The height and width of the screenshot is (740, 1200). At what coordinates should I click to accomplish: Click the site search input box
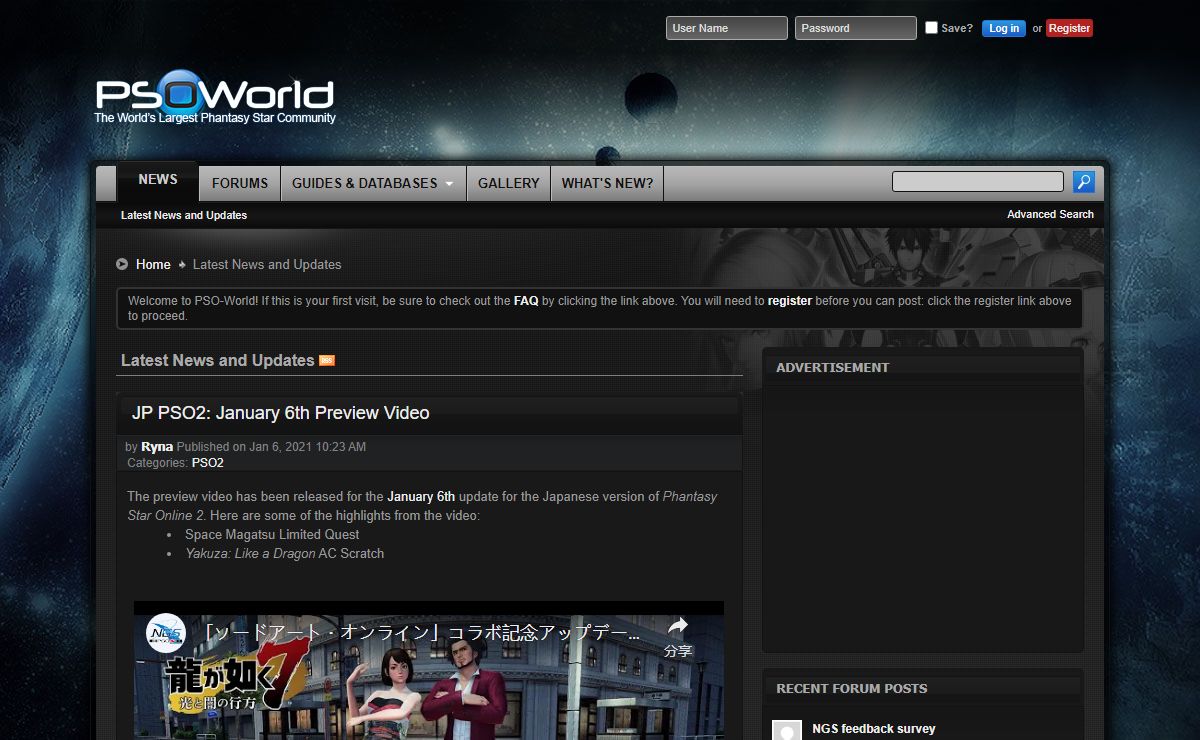pyautogui.click(x=978, y=182)
